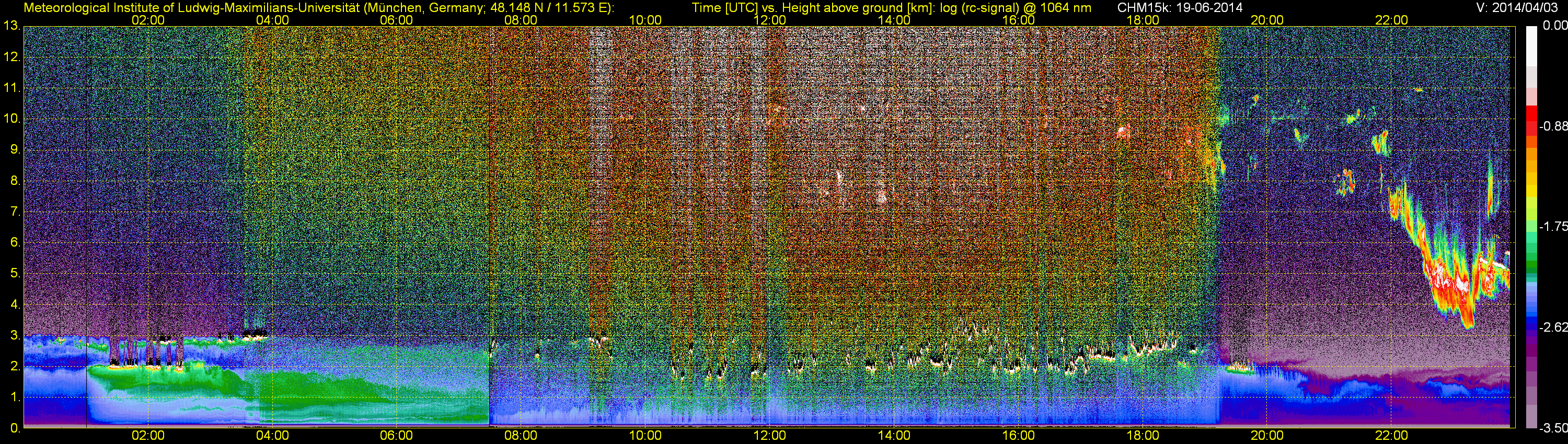
Task: Click the white band of the color scale
Action: tap(1531, 45)
